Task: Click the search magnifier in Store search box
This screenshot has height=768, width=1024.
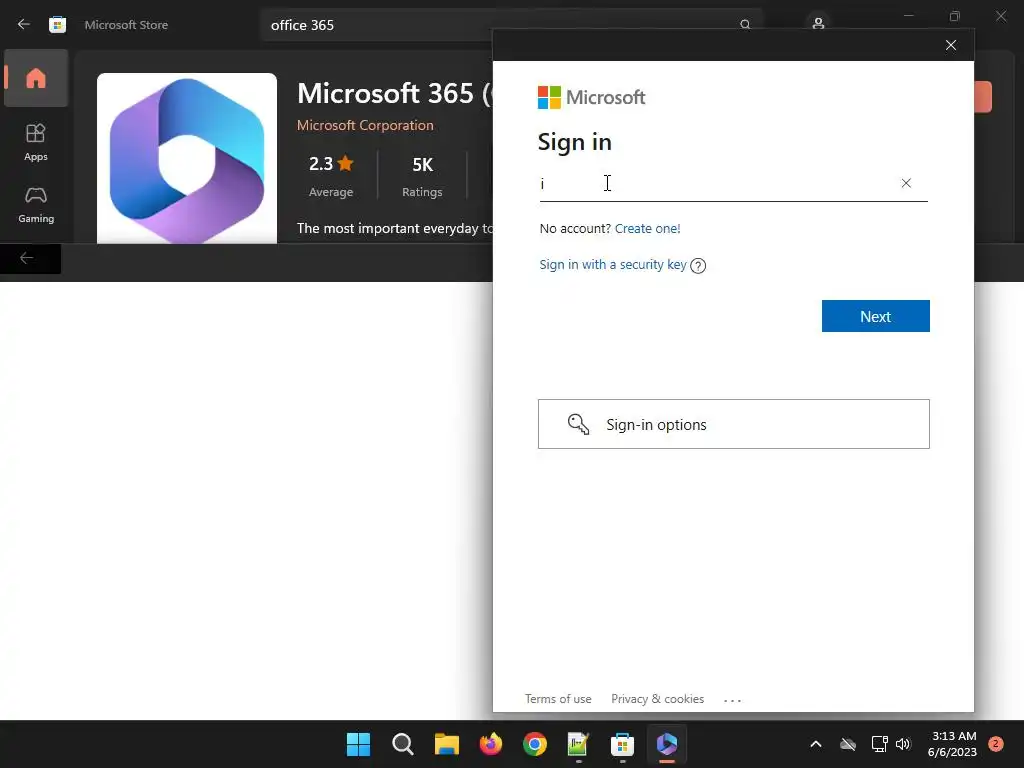Action: (745, 25)
